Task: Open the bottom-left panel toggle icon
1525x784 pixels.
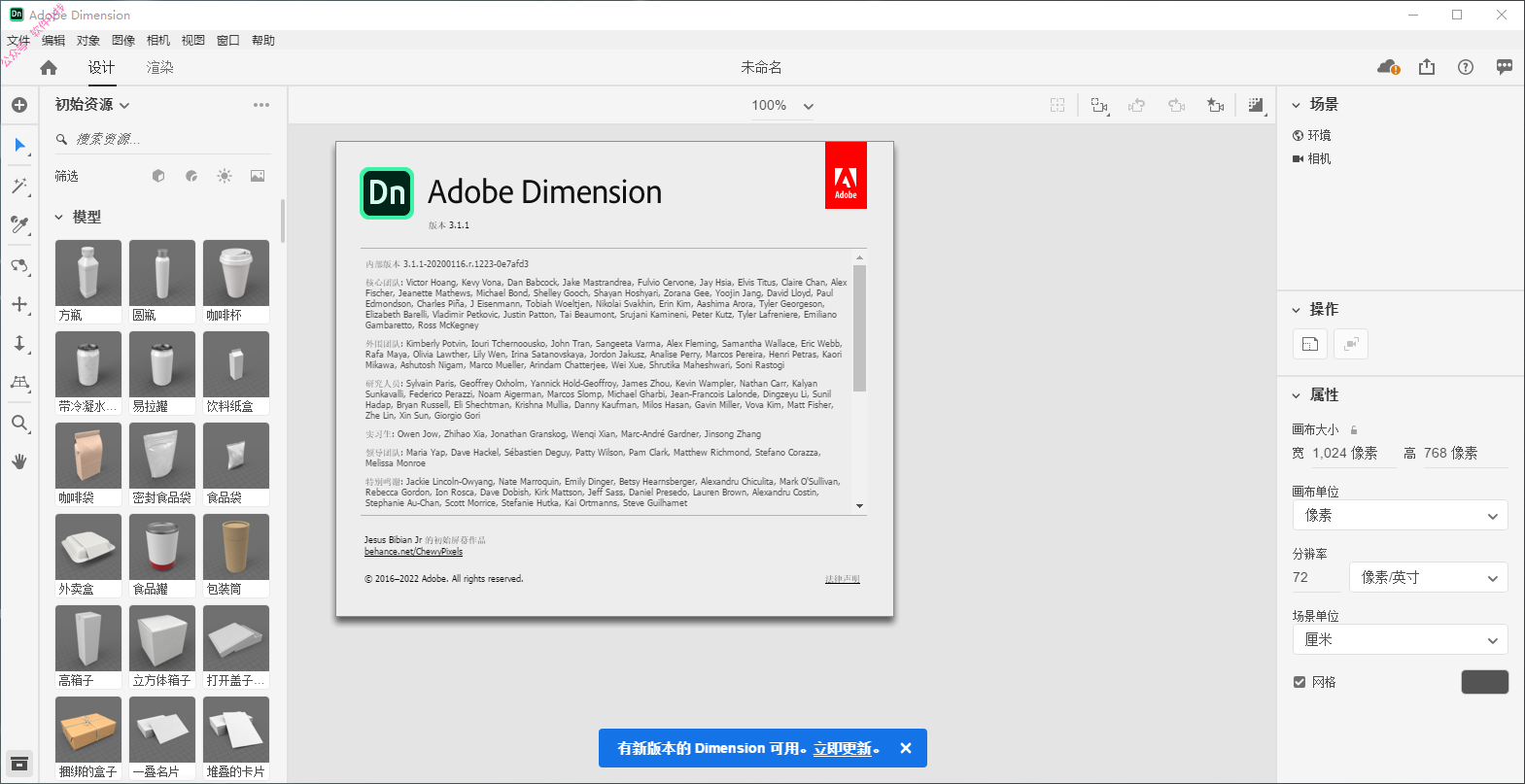Action: click(x=19, y=763)
